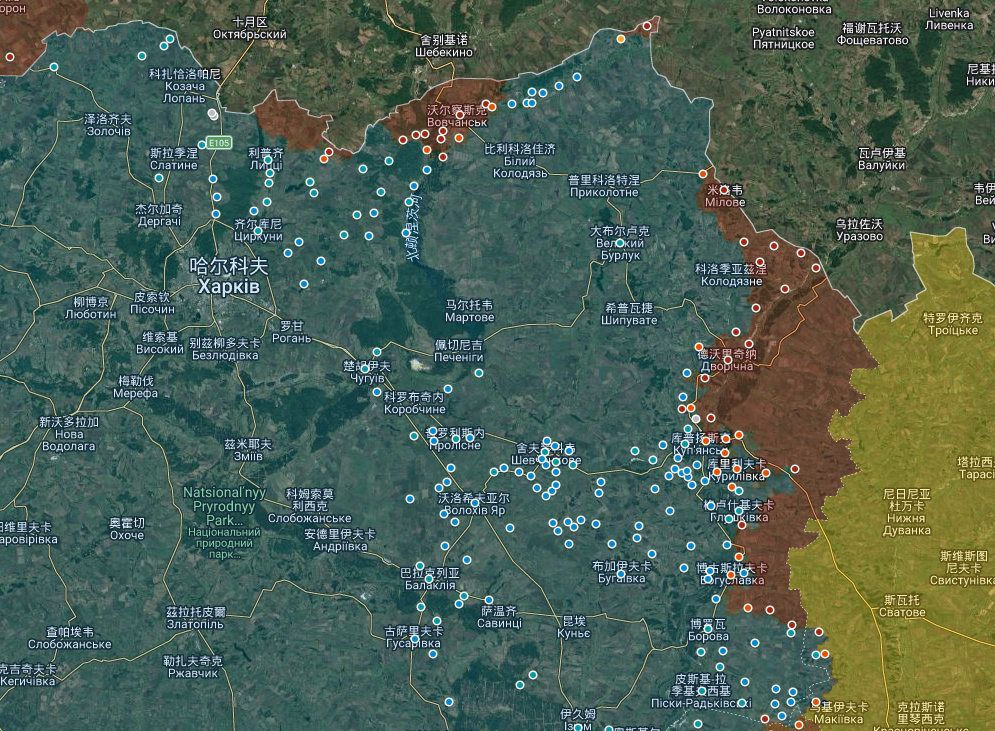Viewport: 995px width, 731px height.
Task: Click the Шебекино town label
Action: pos(443,51)
